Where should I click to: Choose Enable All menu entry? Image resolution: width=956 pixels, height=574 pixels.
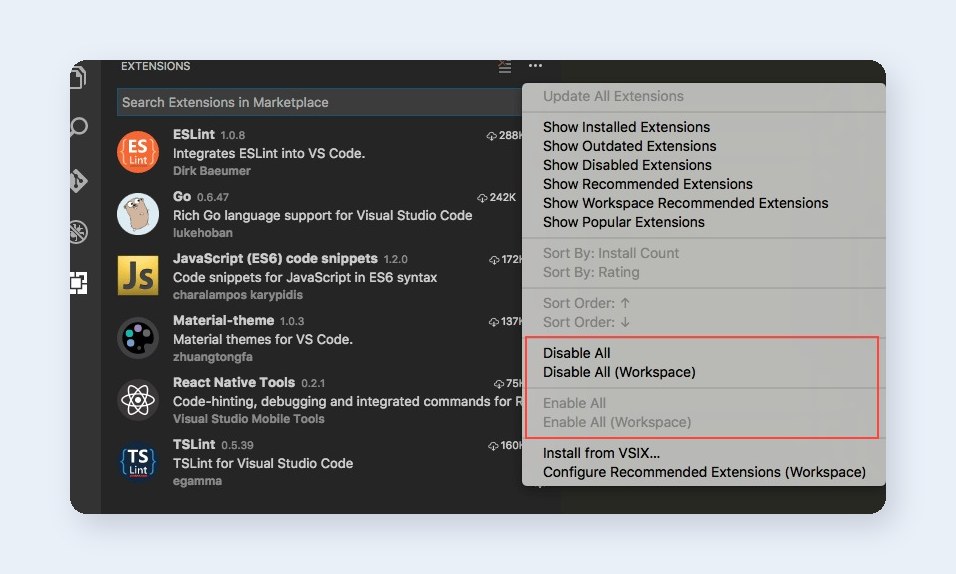pos(574,403)
